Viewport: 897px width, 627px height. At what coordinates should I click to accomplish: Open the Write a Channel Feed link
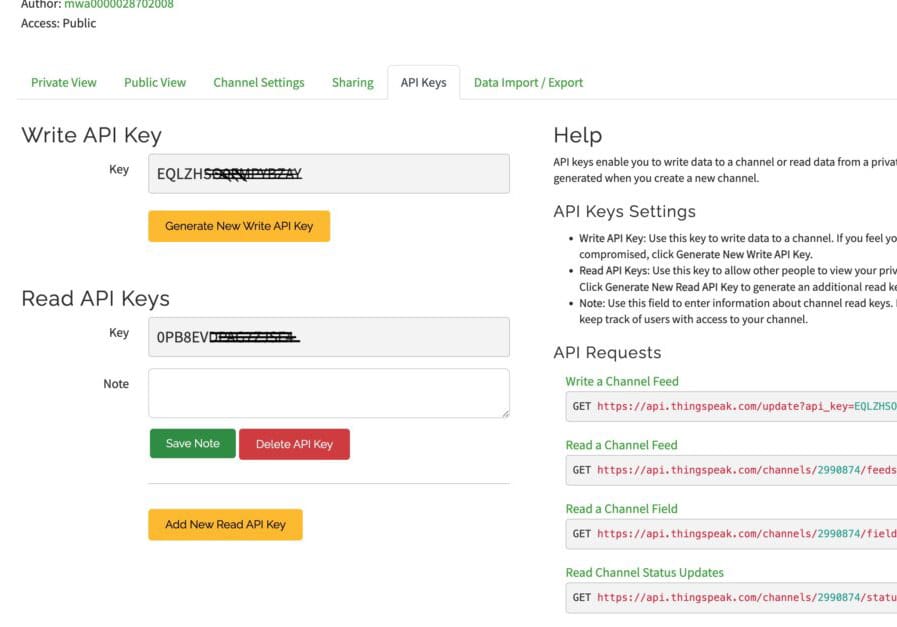pos(621,381)
